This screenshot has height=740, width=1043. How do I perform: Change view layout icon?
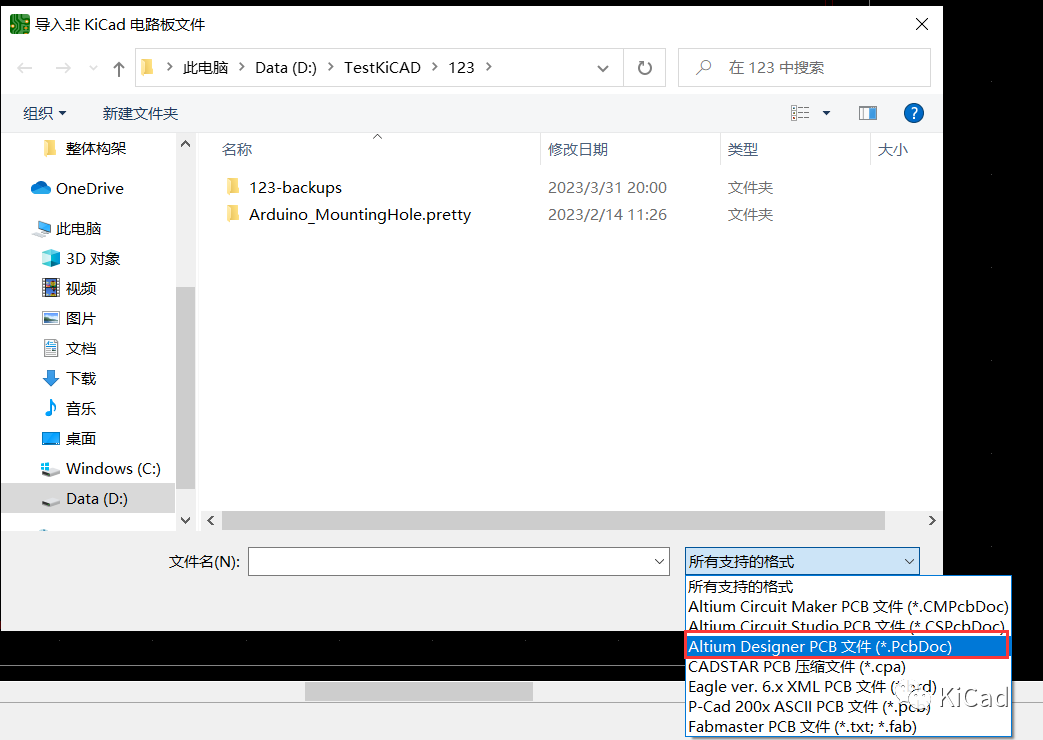tap(800, 113)
